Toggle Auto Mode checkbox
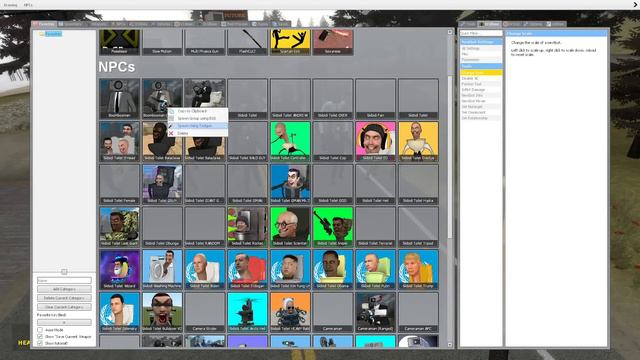 [40, 330]
